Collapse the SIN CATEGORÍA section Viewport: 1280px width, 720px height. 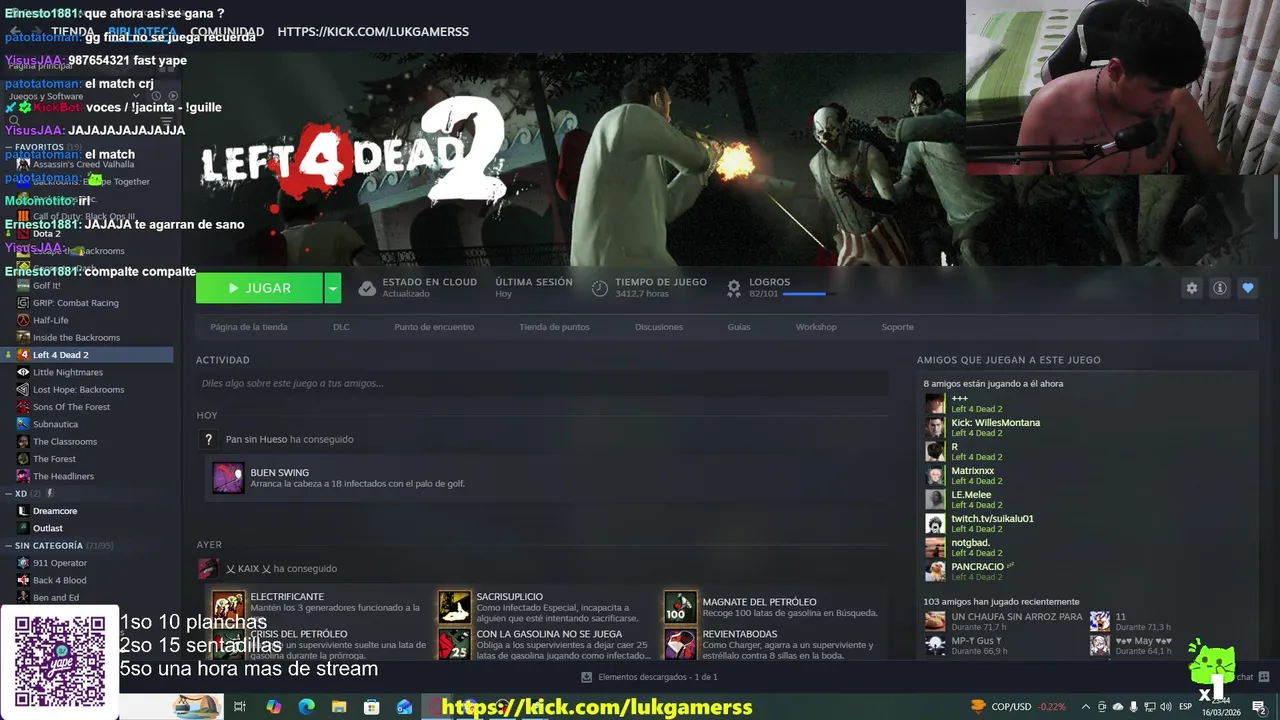point(9,546)
